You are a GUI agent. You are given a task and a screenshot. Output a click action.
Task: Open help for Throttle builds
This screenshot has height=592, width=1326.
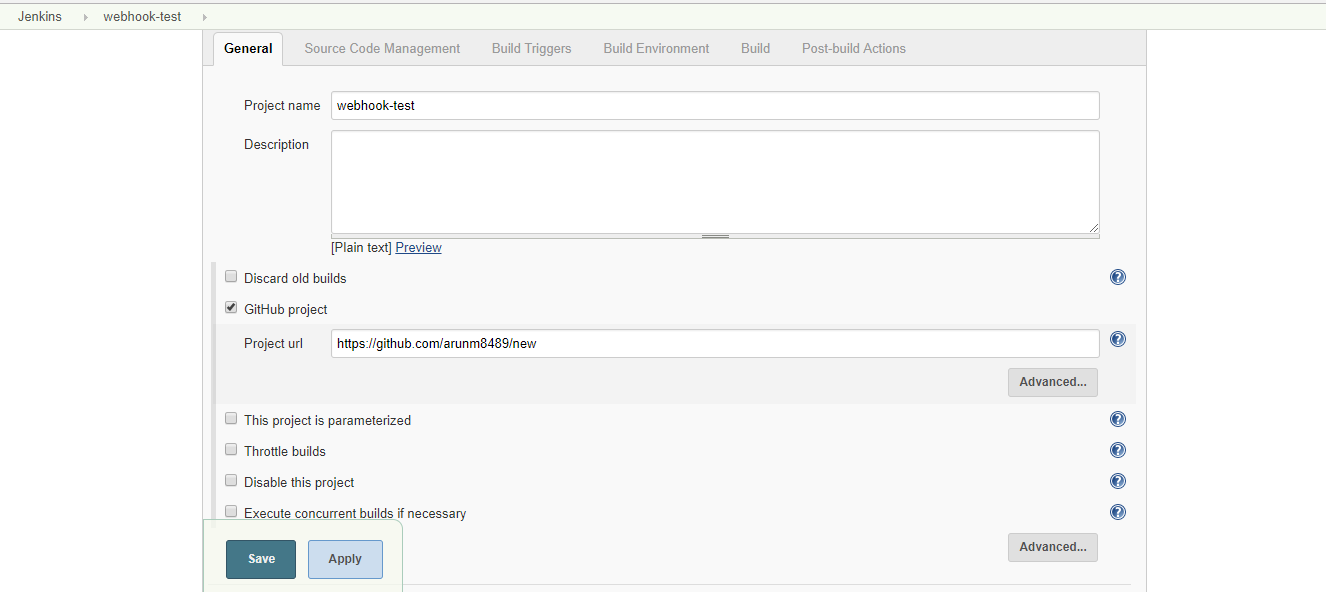pos(1117,450)
